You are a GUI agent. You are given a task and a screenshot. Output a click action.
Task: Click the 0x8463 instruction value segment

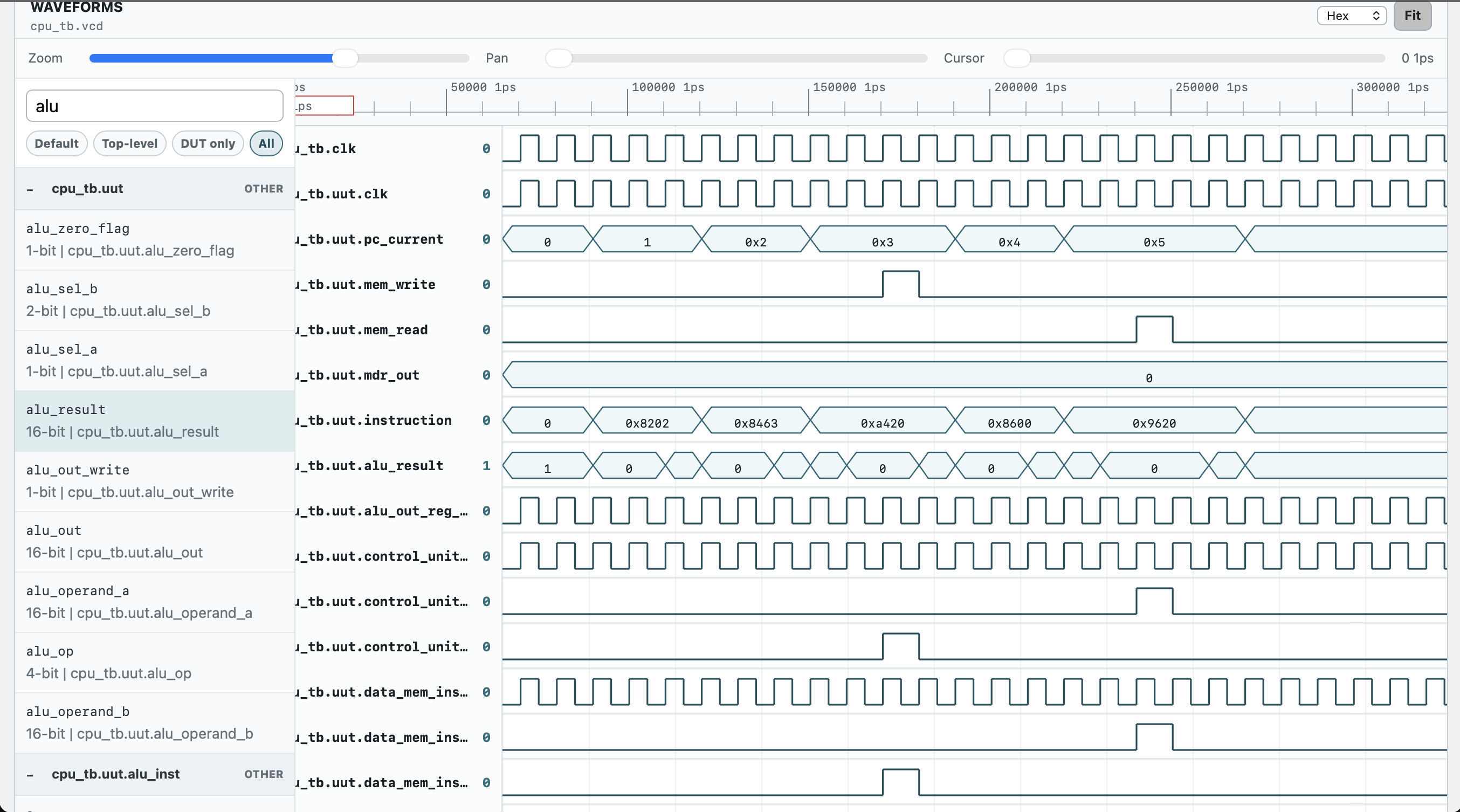(756, 421)
